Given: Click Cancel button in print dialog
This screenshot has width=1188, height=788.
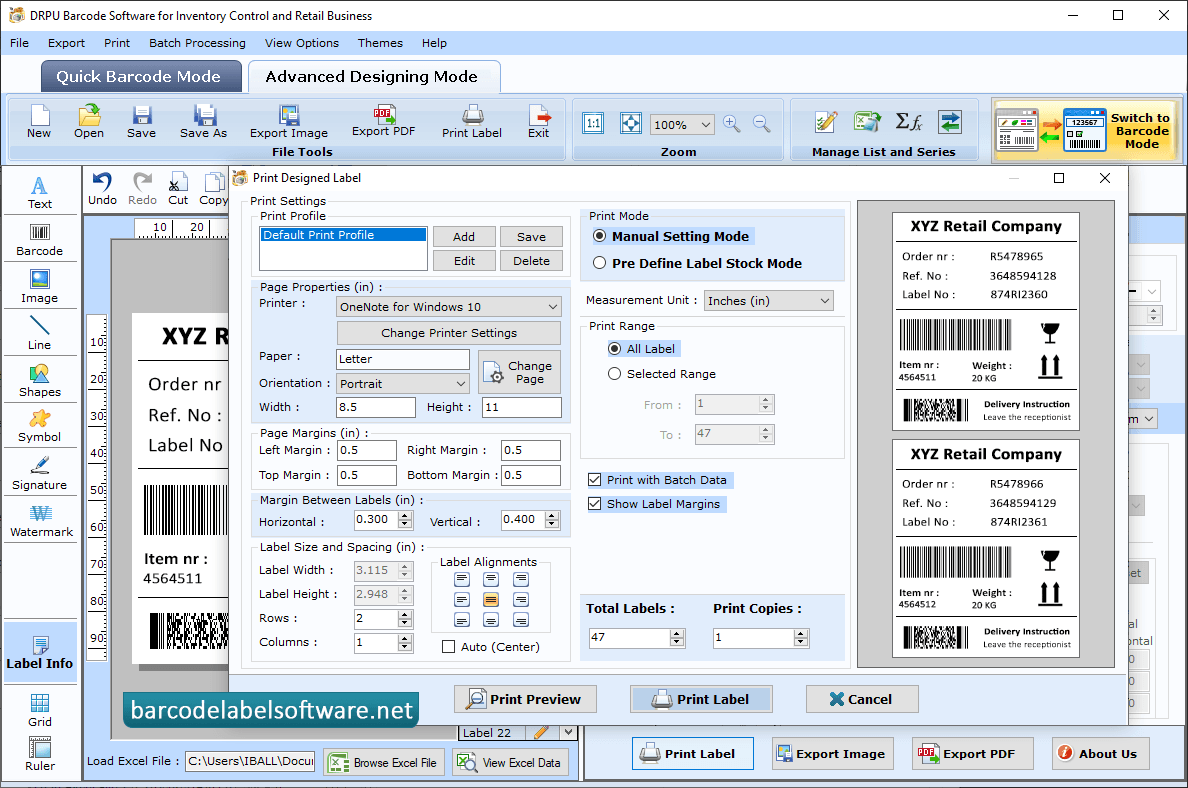Looking at the screenshot, I should pyautogui.click(x=861, y=699).
